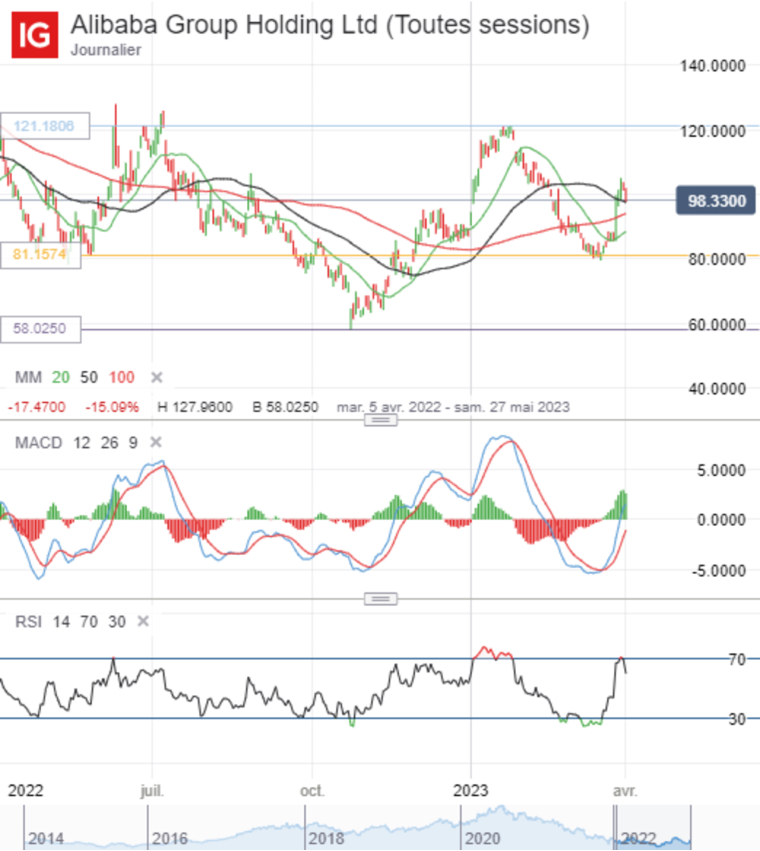
Task: Grab the divider handle above MACD panel
Action: click(x=381, y=420)
